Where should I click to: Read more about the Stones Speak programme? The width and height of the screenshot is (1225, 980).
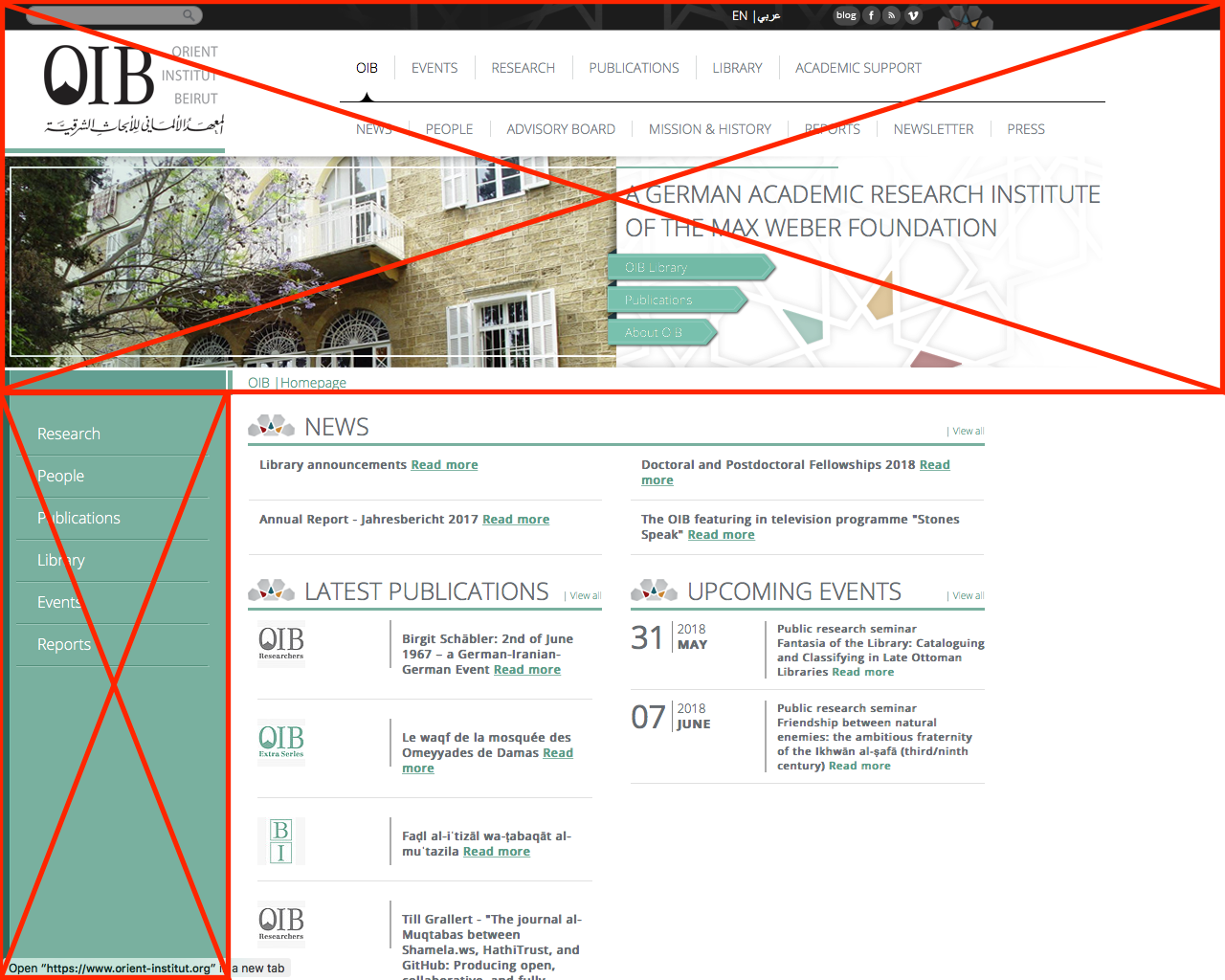(721, 534)
